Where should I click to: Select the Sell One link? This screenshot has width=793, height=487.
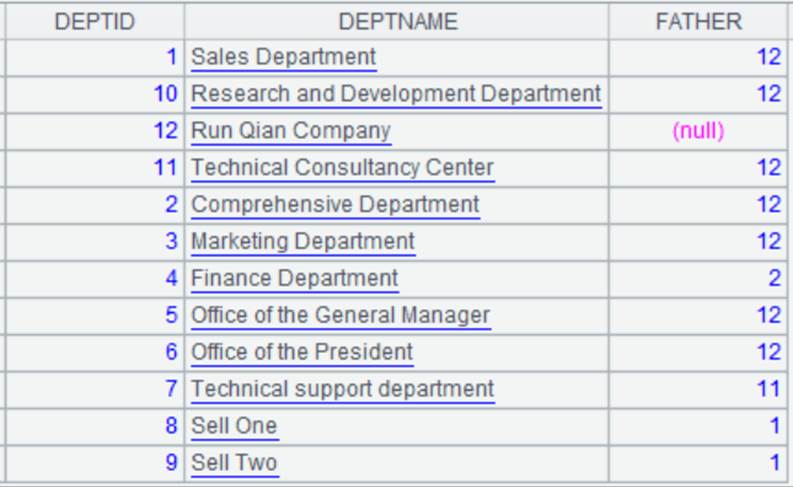[x=235, y=426]
